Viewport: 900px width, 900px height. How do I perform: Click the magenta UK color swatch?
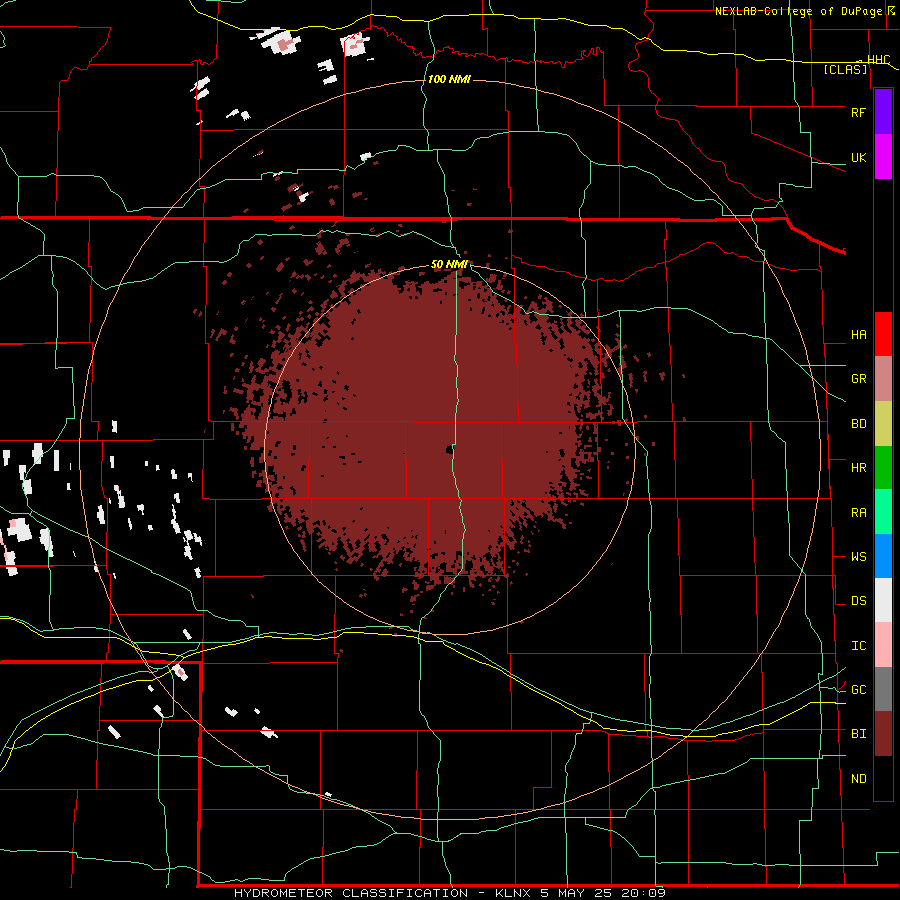(x=883, y=157)
